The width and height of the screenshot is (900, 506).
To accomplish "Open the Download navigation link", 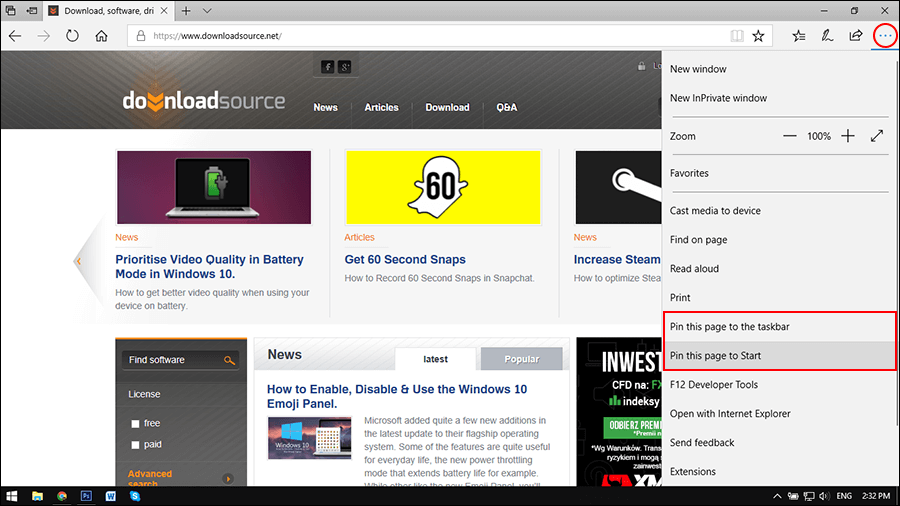I will pyautogui.click(x=447, y=107).
